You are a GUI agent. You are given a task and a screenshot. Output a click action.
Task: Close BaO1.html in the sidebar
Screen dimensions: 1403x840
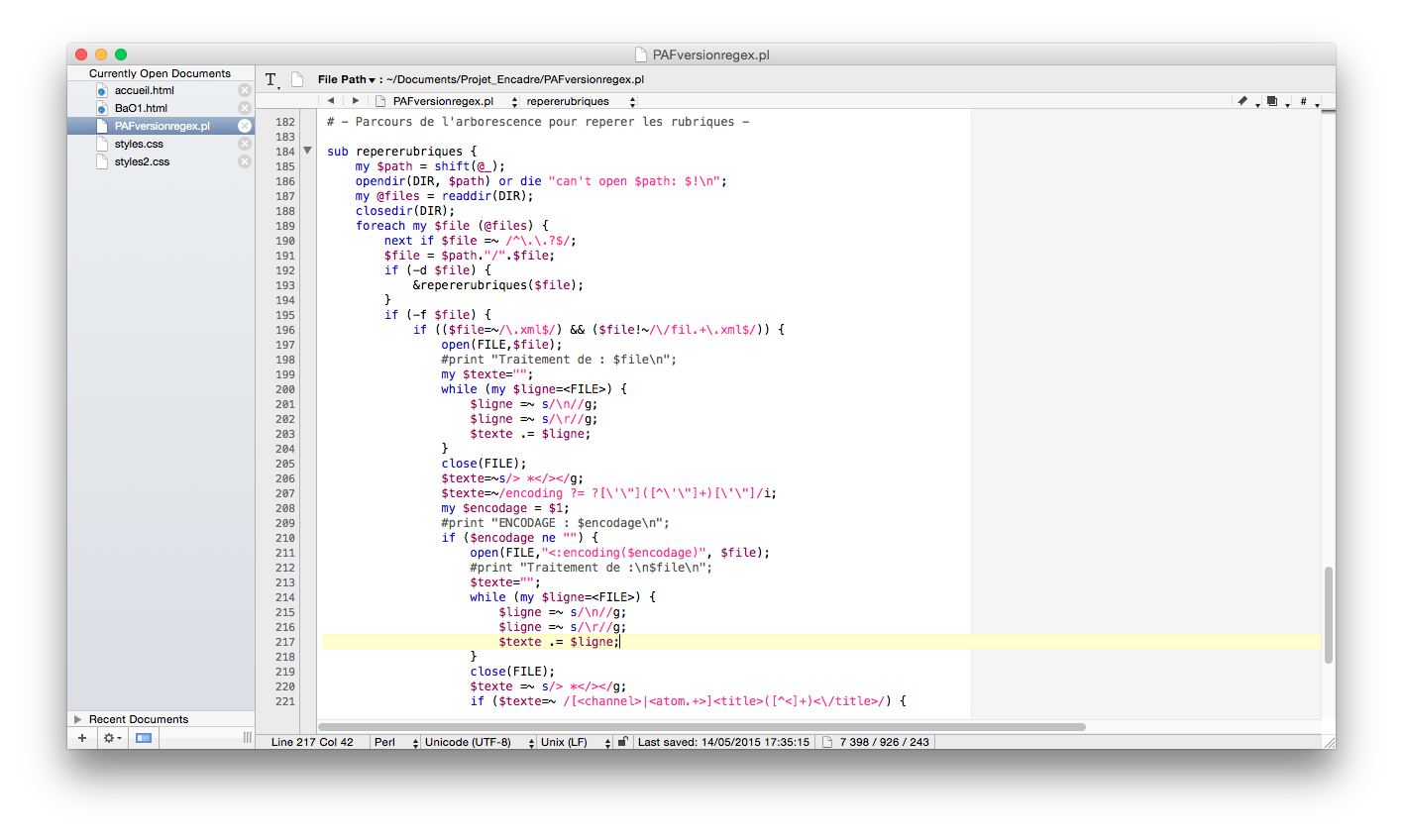click(245, 108)
